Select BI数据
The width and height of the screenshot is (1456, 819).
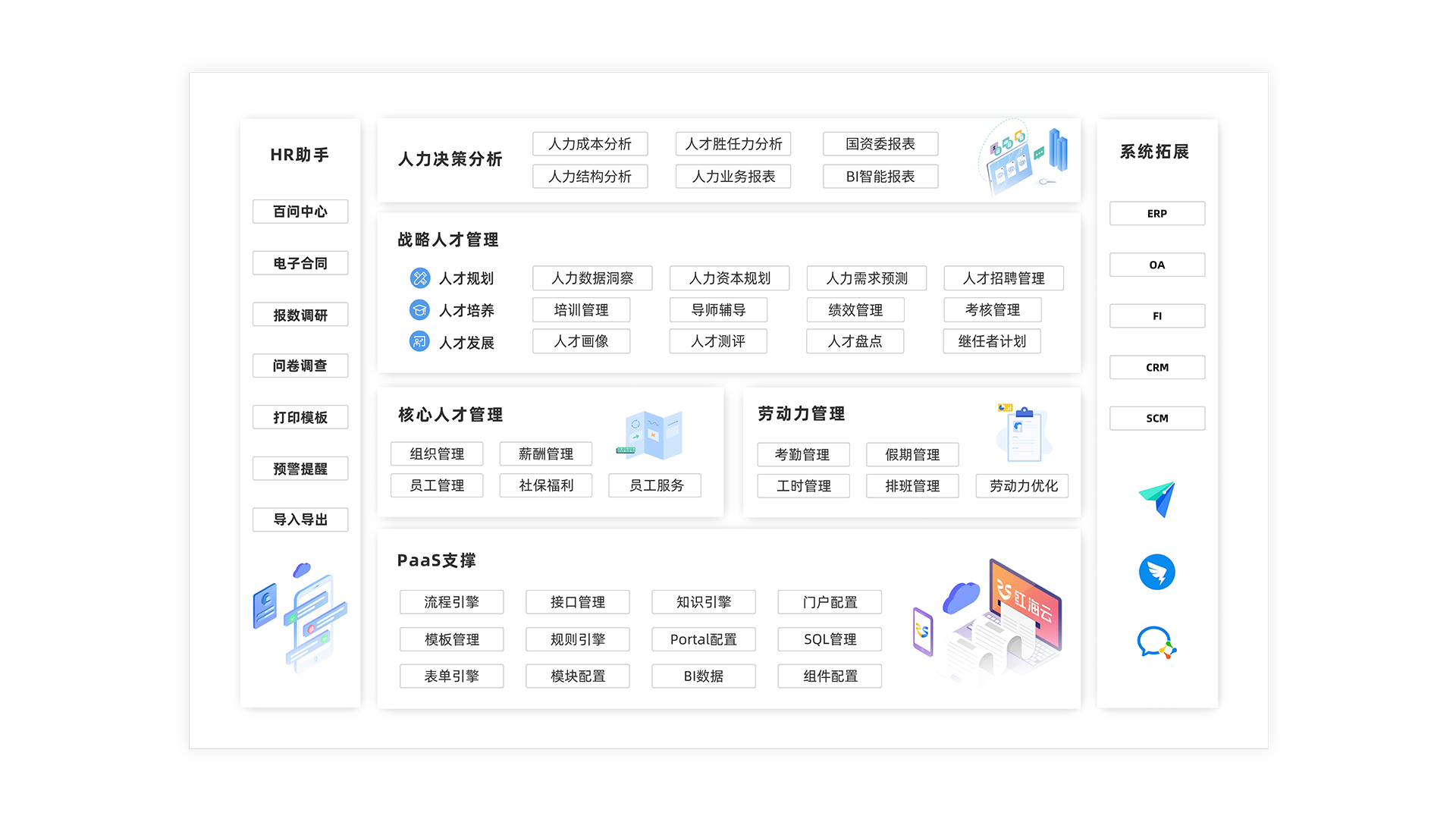(704, 676)
